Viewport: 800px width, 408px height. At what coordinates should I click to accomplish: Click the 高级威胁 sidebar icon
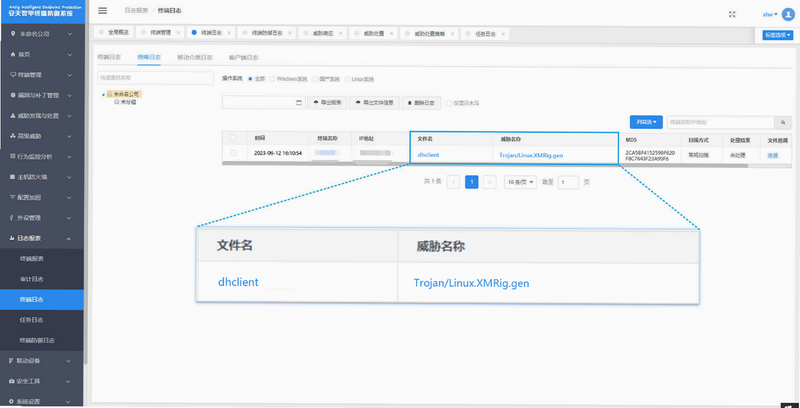[x=13, y=136]
